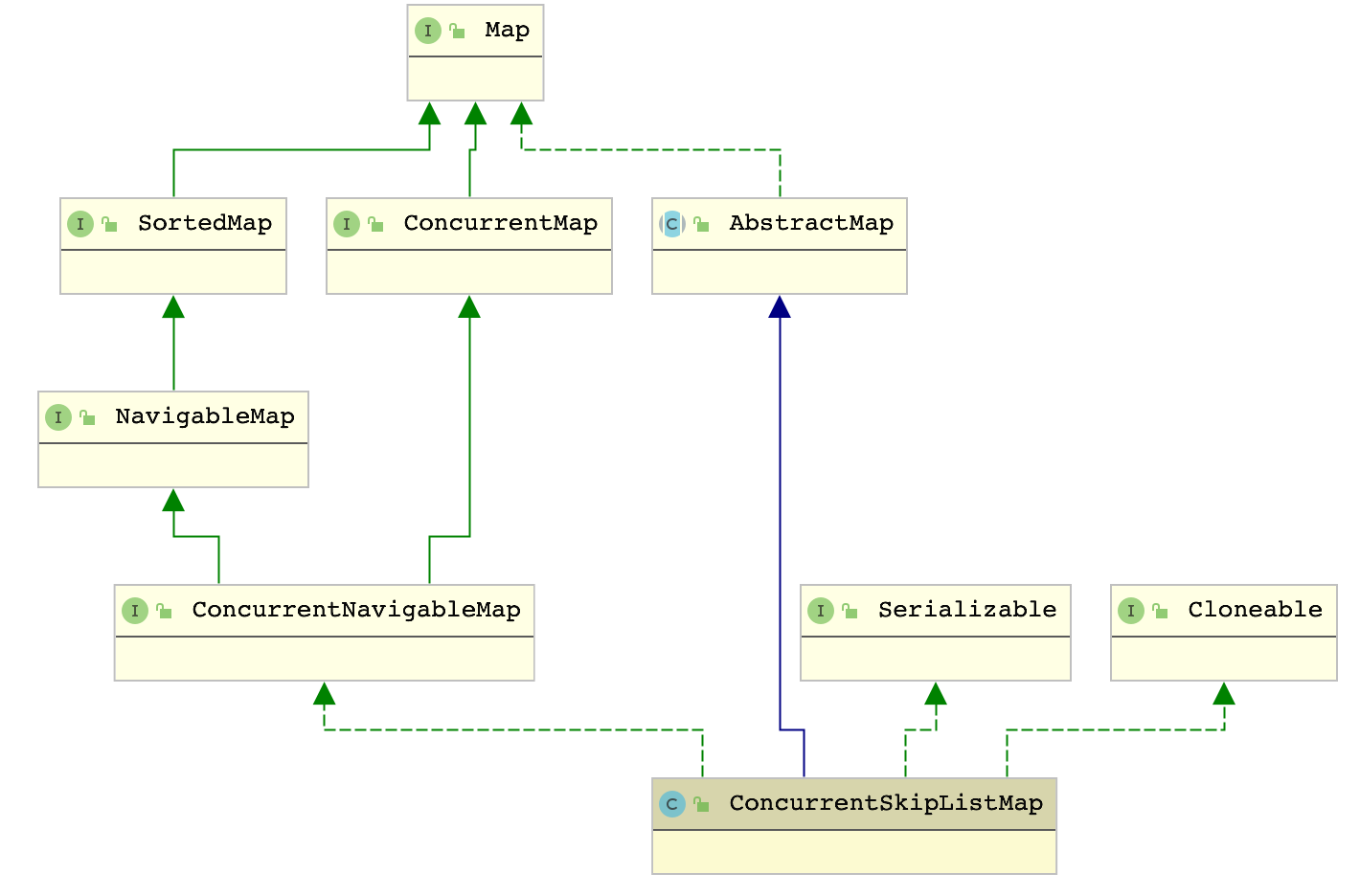Viewport: 1360px width, 896px height.
Task: Select the Cloneable node label
Action: tap(1255, 611)
